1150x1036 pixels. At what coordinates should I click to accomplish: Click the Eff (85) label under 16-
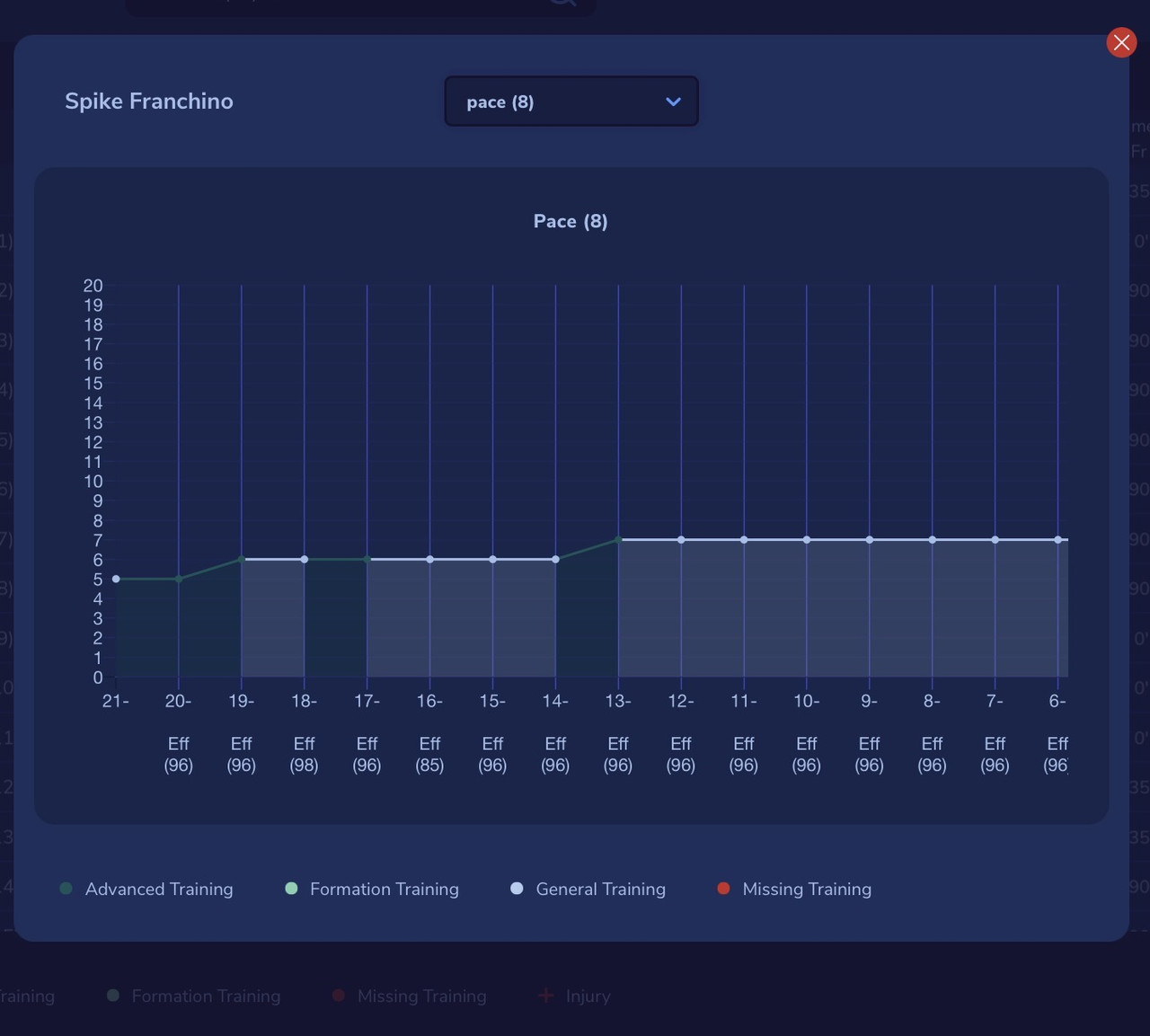(429, 755)
